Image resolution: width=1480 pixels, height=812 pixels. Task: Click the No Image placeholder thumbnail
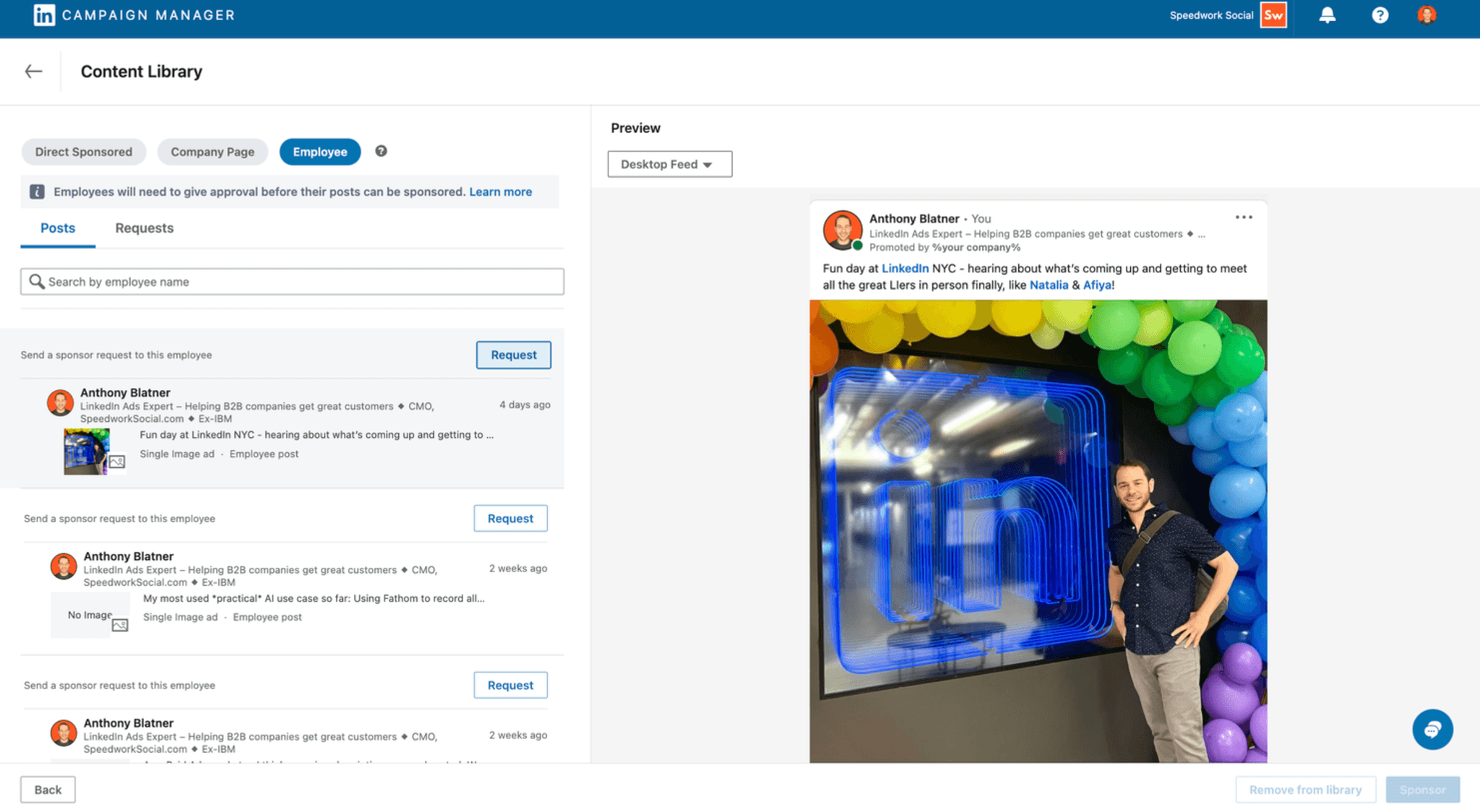[x=90, y=615]
